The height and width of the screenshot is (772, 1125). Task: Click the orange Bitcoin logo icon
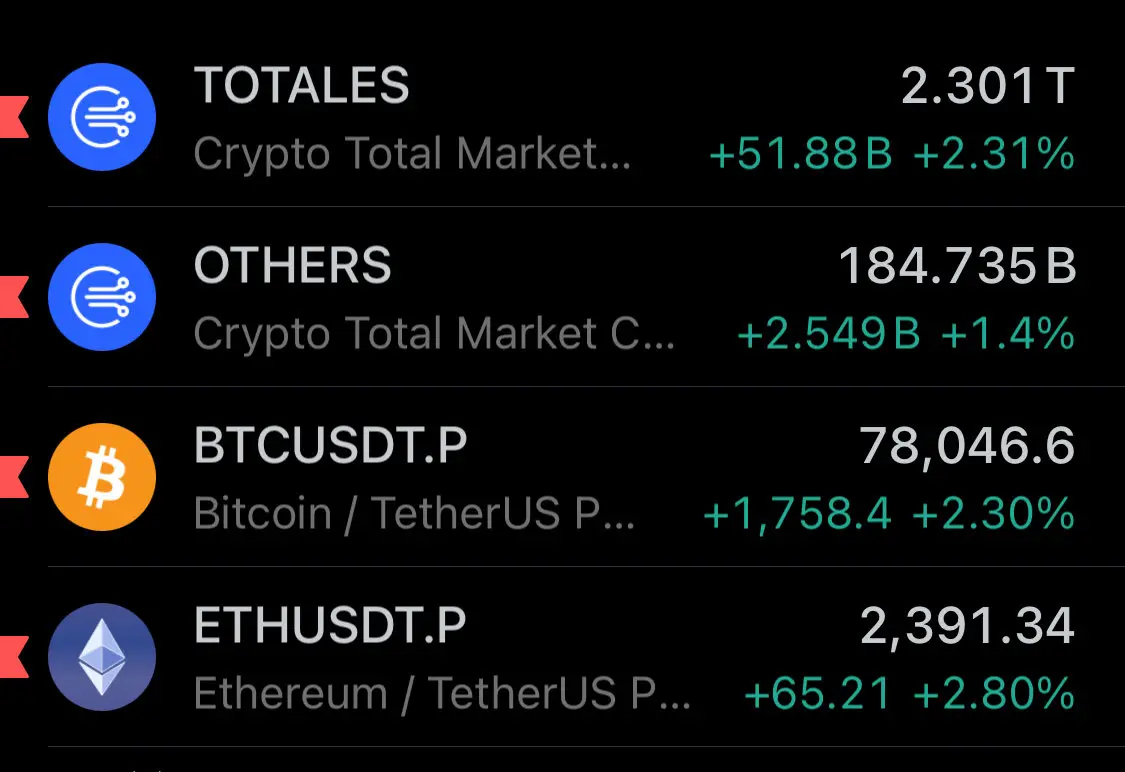point(102,477)
